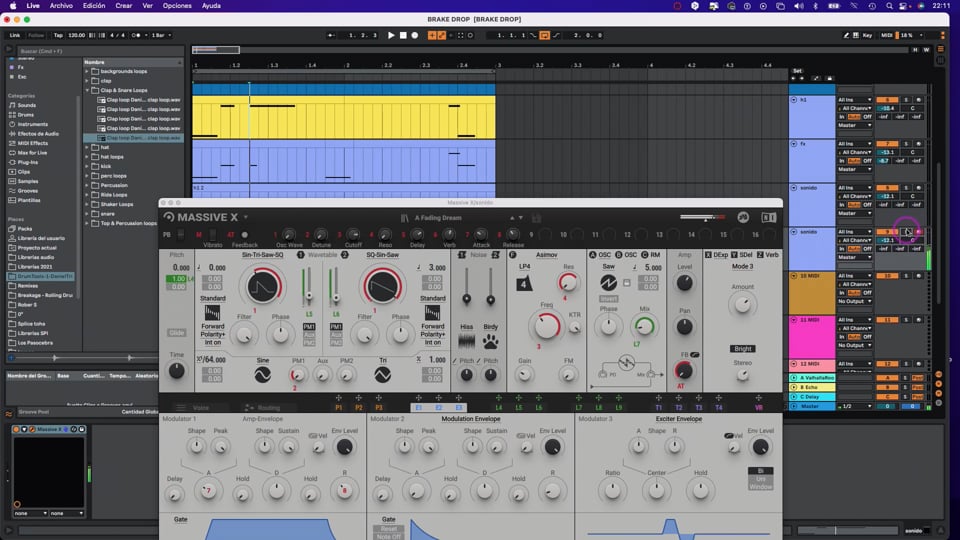This screenshot has height=540, width=960.
Task: Click the Massive X output level slider
Action: pyautogui.click(x=702, y=217)
